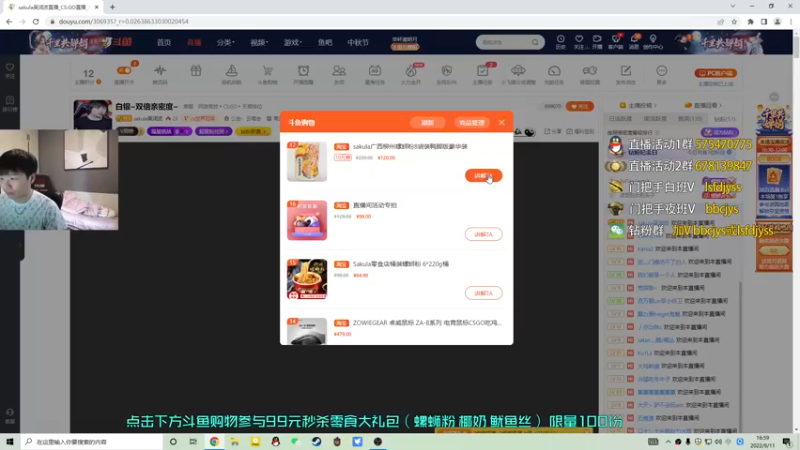Open Chrome from the Windows taskbar
This screenshot has width=800, height=450.
pyautogui.click(x=214, y=441)
